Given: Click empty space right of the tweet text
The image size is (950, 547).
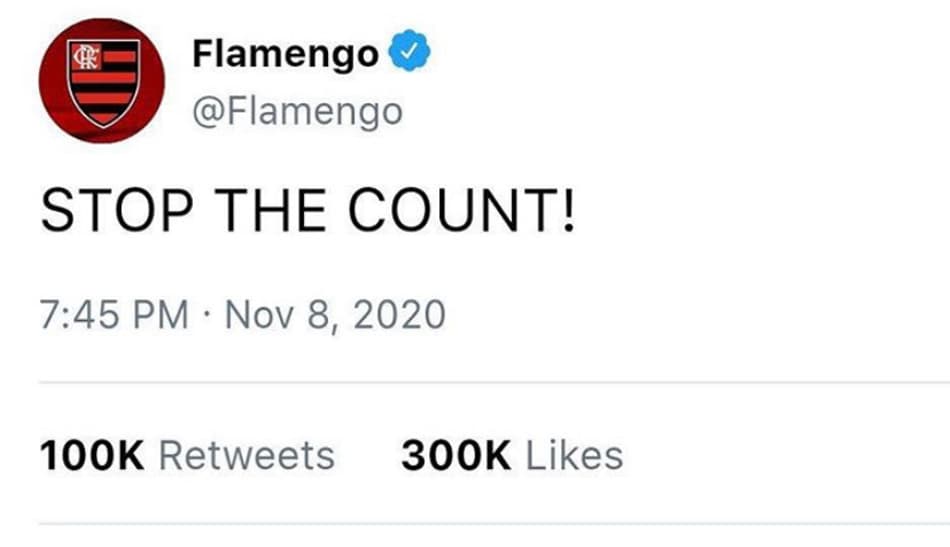Looking at the screenshot, I should [757, 210].
